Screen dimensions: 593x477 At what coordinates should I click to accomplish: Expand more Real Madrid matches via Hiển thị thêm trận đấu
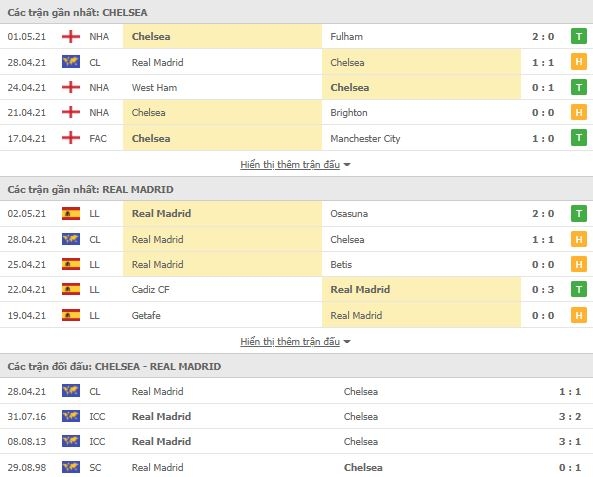click(x=290, y=342)
